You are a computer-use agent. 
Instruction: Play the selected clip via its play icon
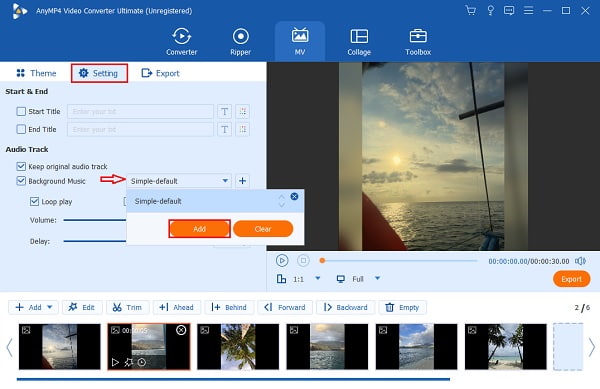click(x=115, y=362)
